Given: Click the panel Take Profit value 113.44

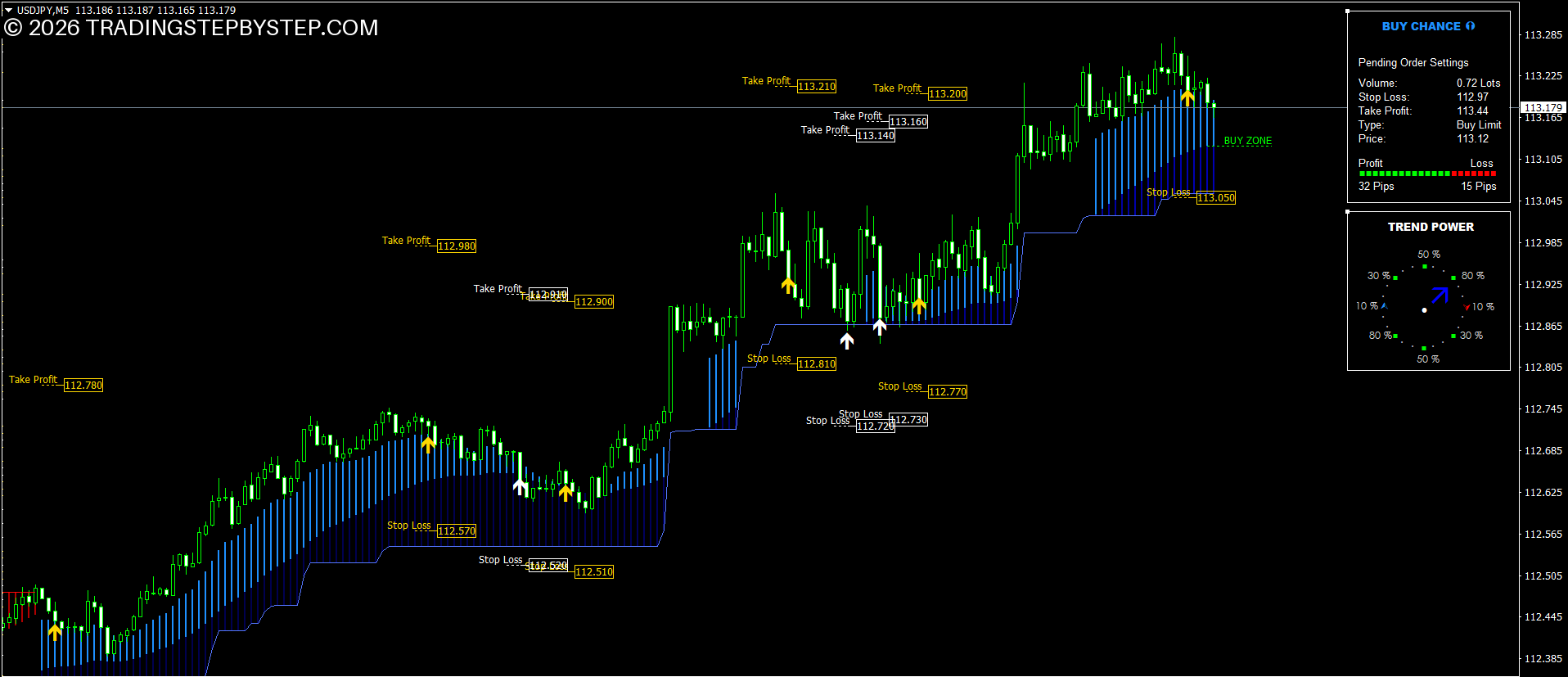Looking at the screenshot, I should [x=1473, y=111].
